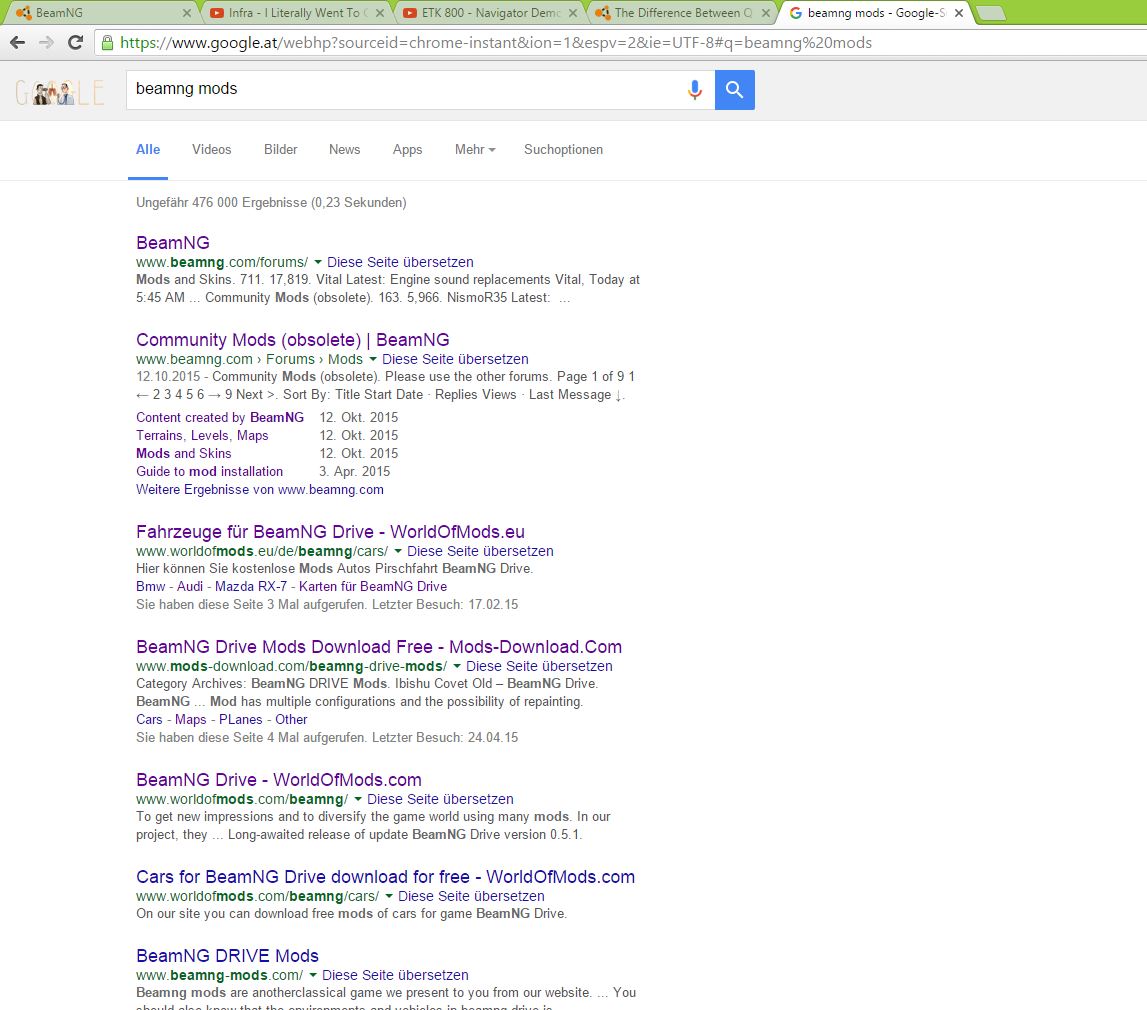Open the Mazda RX-7 sitelink
Image resolution: width=1147 pixels, height=1010 pixels.
(251, 587)
